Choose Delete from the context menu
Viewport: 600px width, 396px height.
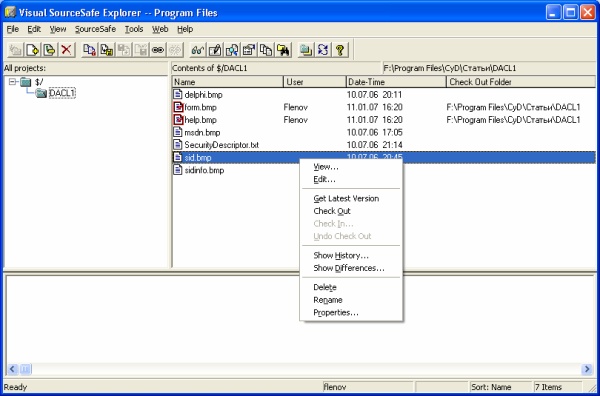351,287
